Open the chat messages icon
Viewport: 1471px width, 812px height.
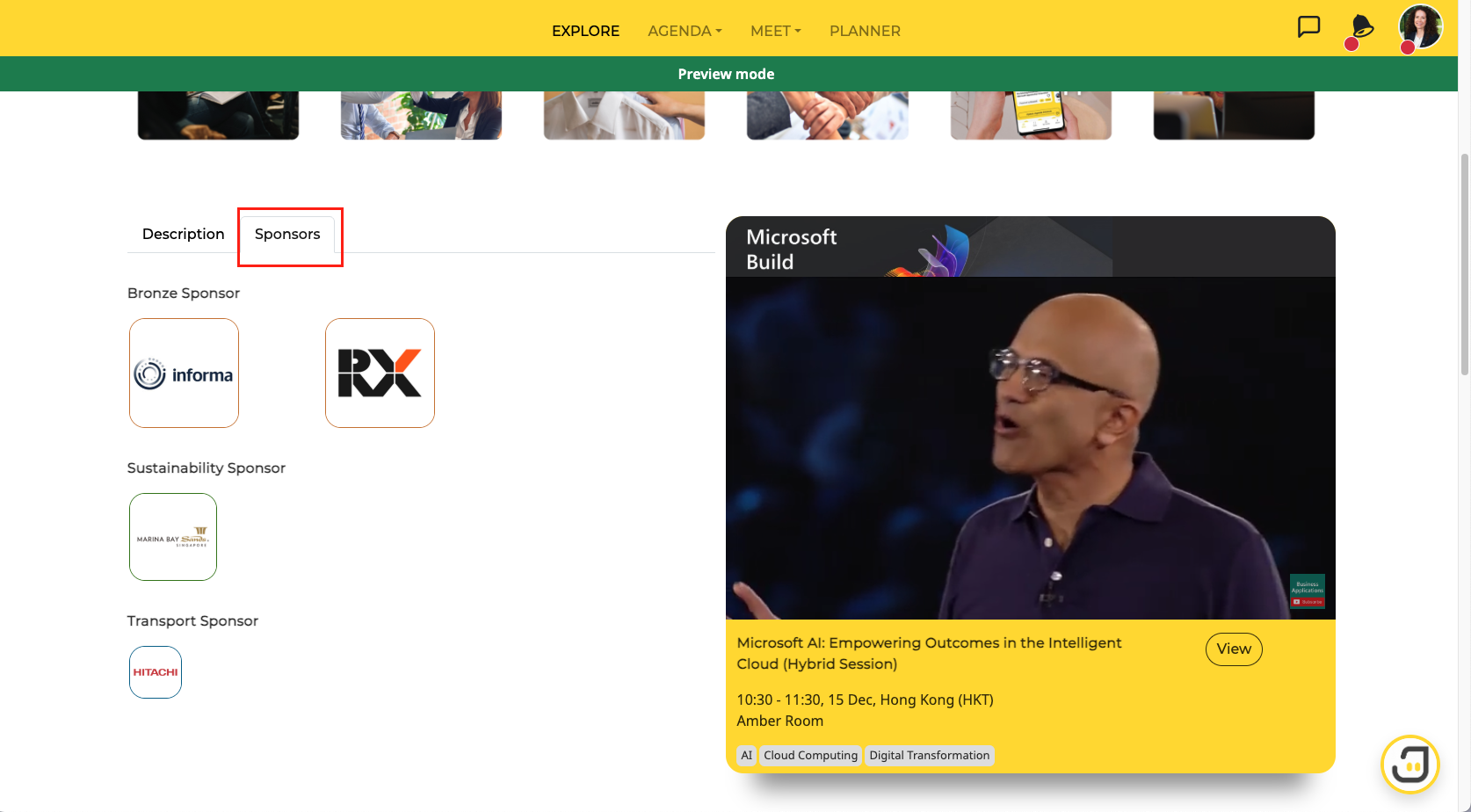[1309, 27]
